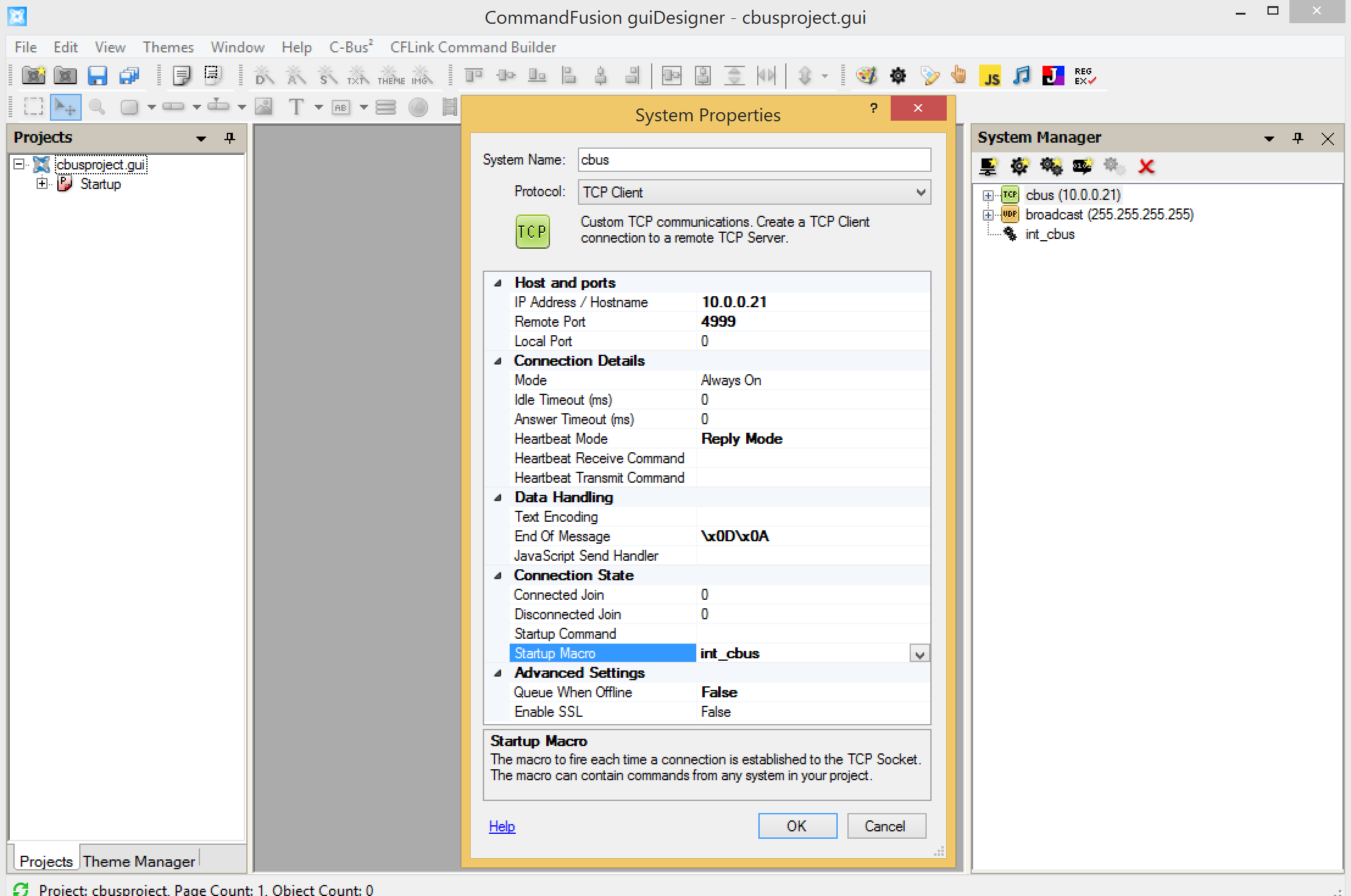Collapse the Advanced Settings section

[498, 673]
